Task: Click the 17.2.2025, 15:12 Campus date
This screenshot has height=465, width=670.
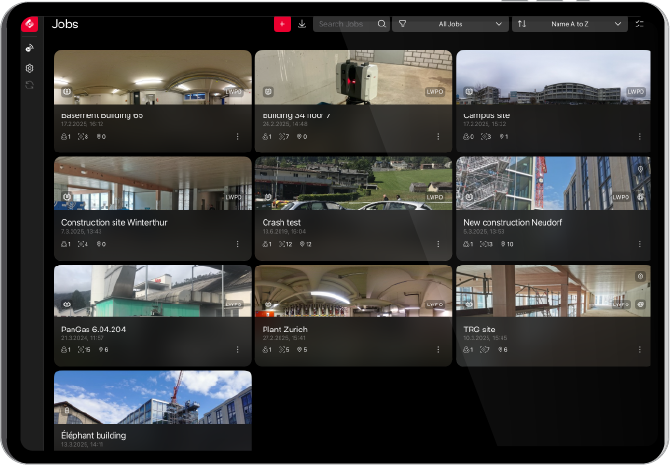Action: [485, 124]
